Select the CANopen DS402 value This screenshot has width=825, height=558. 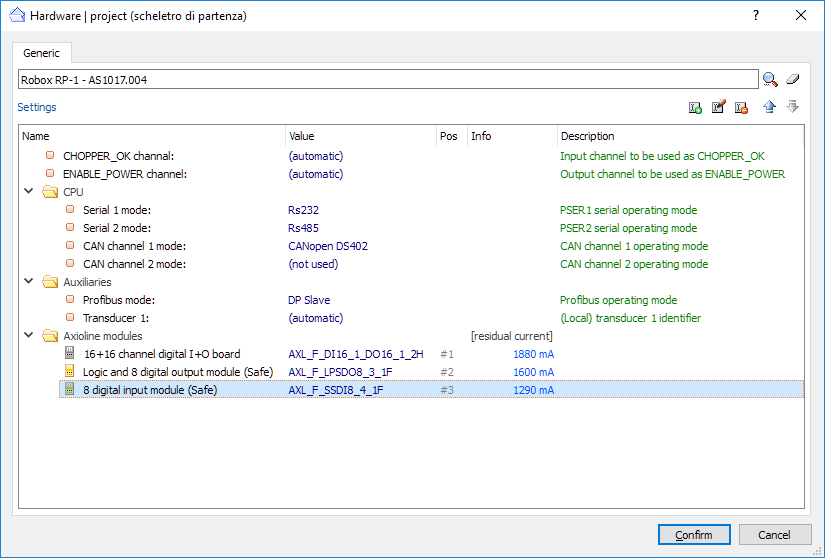click(328, 246)
